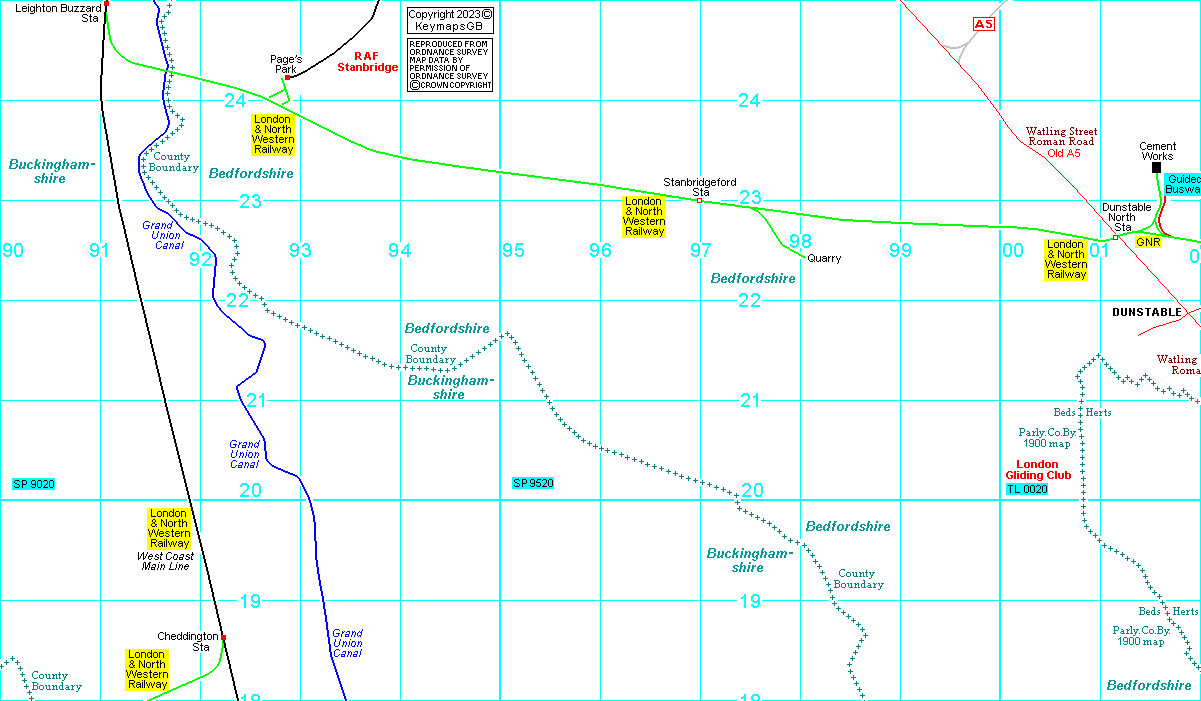Open the TL 0020 map tile link

click(x=1027, y=489)
